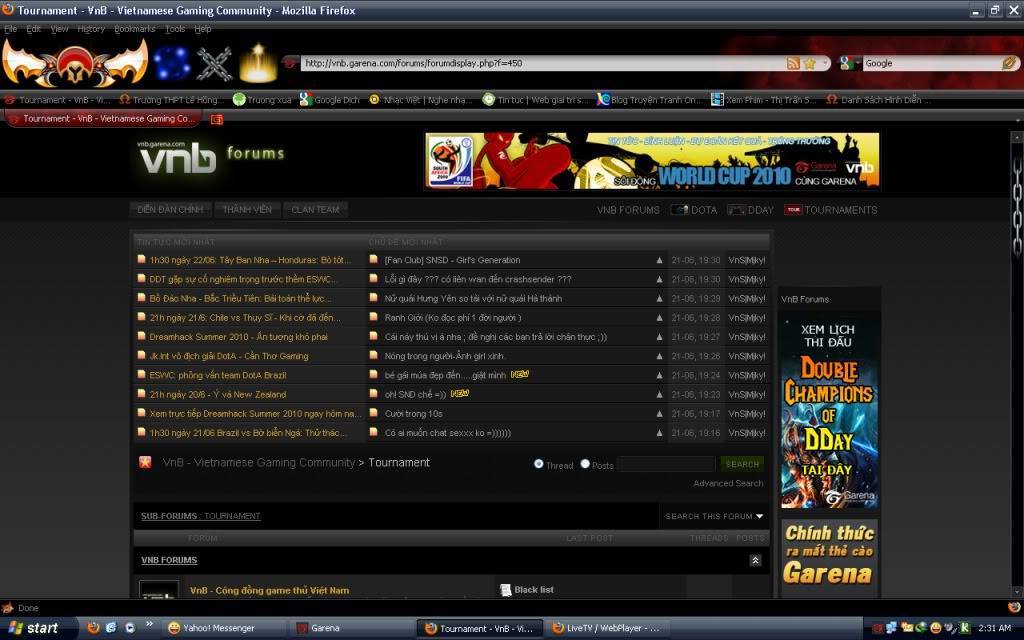Open Blog Truyện Tranh bookmark
Viewport: 1024px width, 640px height.
coord(650,100)
